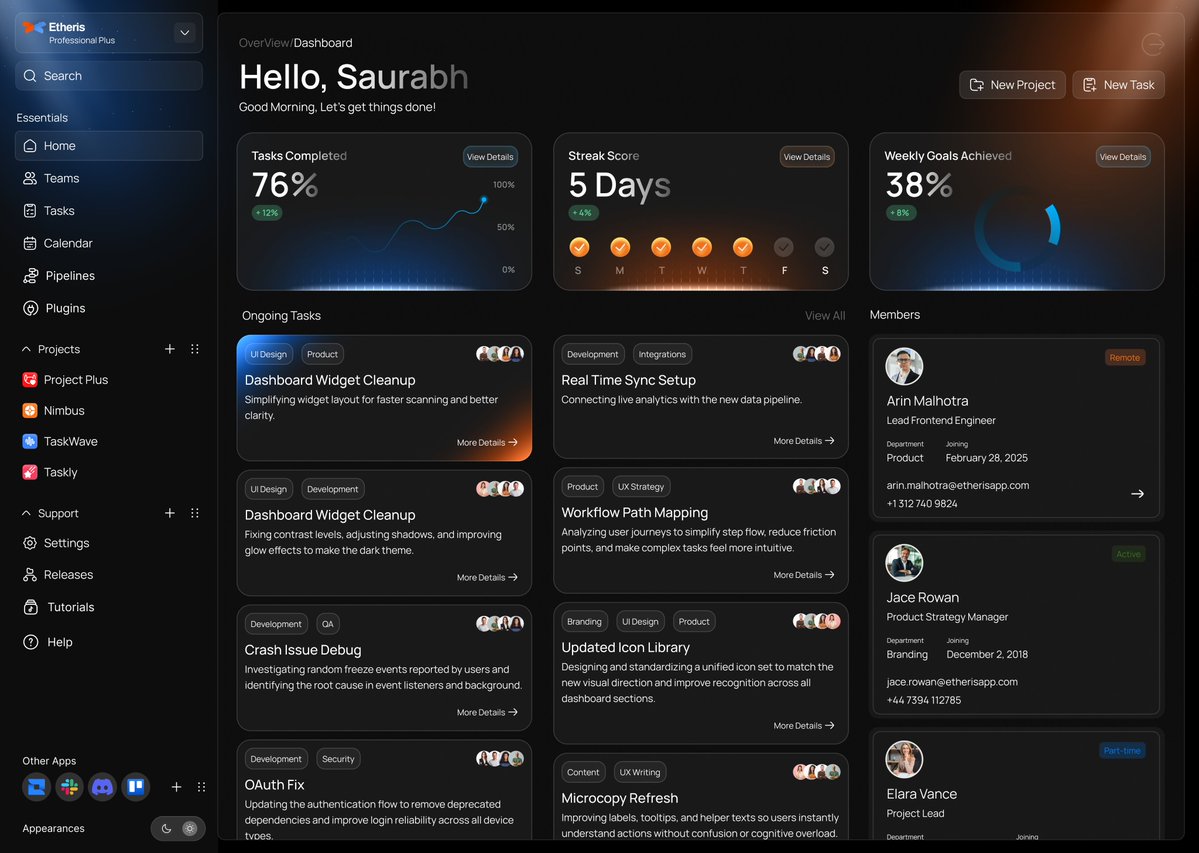
Task: Collapse the Projects section
Action: click(x=26, y=349)
